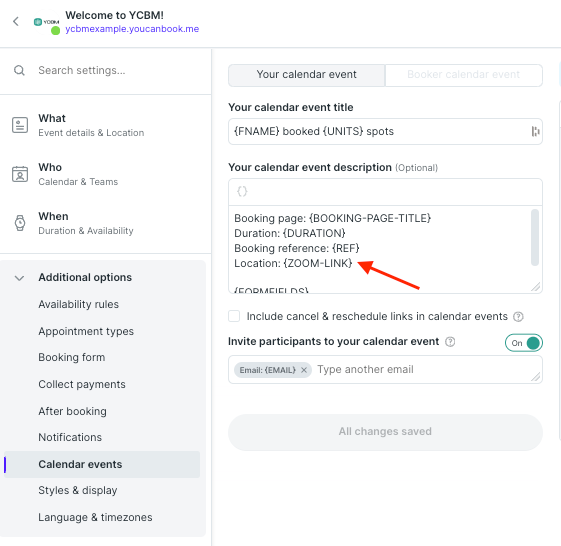This screenshot has height=546, width=561.
Task: Open help icon beside Invite participants
Action: (450, 342)
